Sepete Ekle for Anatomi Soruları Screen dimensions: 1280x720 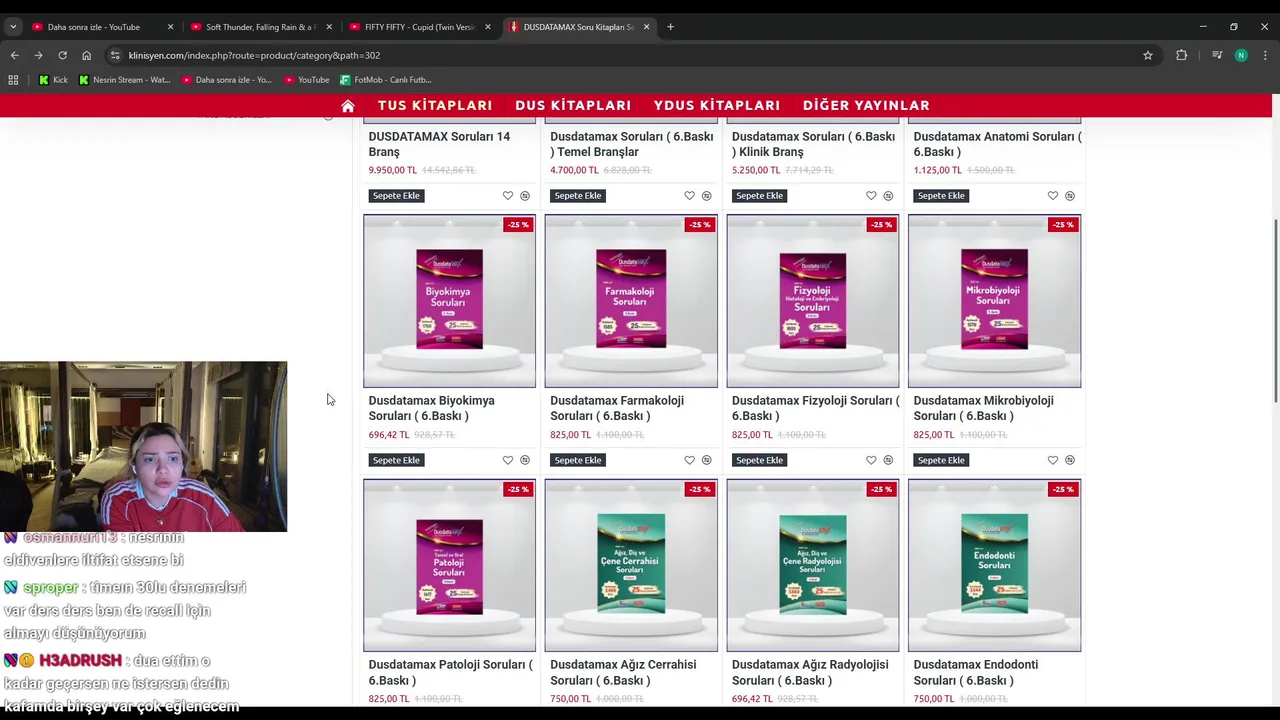(941, 196)
